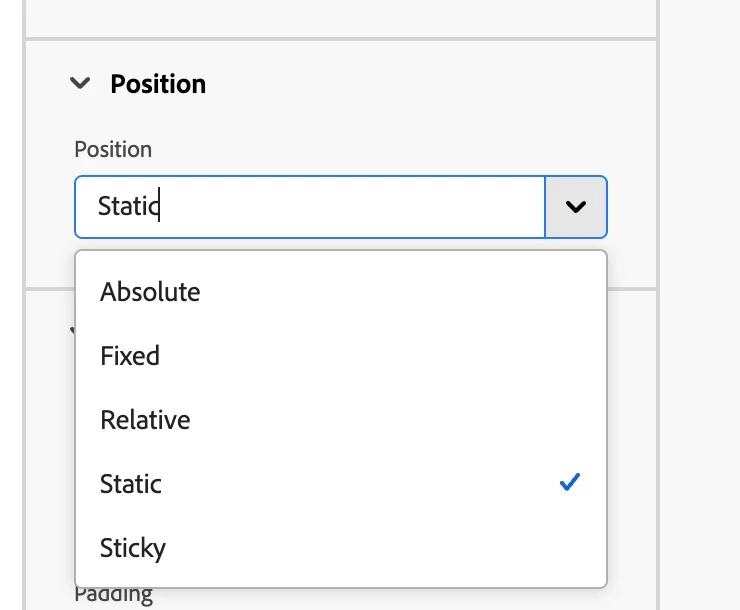Click the bold Position section heading
740x610 pixels.
click(x=158, y=84)
